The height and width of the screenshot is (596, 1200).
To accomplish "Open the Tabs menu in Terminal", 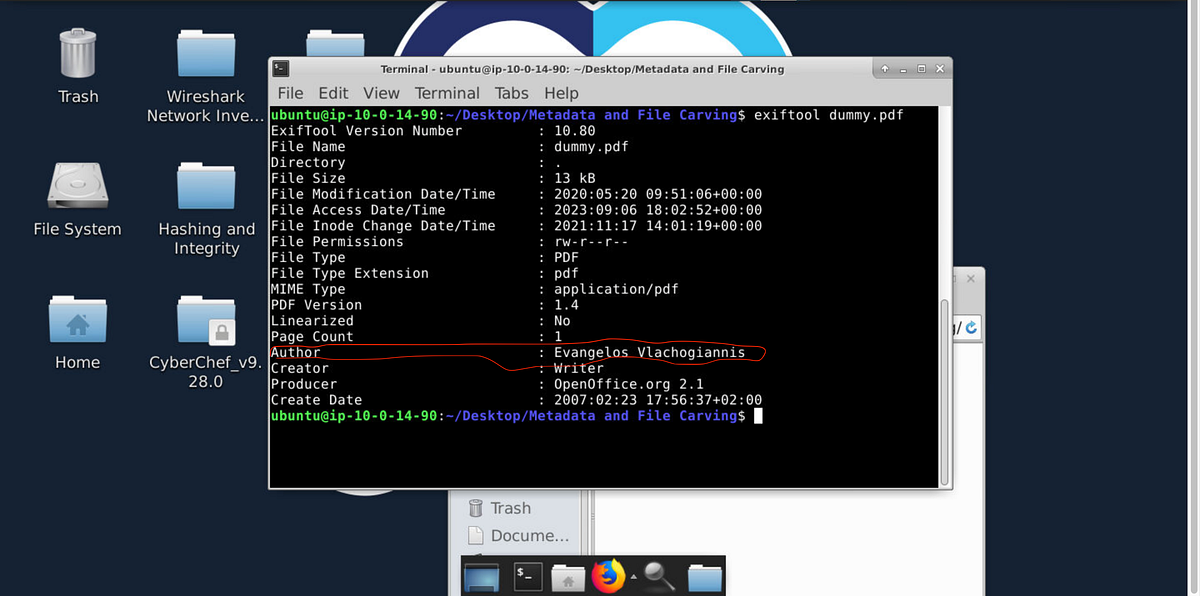I will (x=511, y=92).
